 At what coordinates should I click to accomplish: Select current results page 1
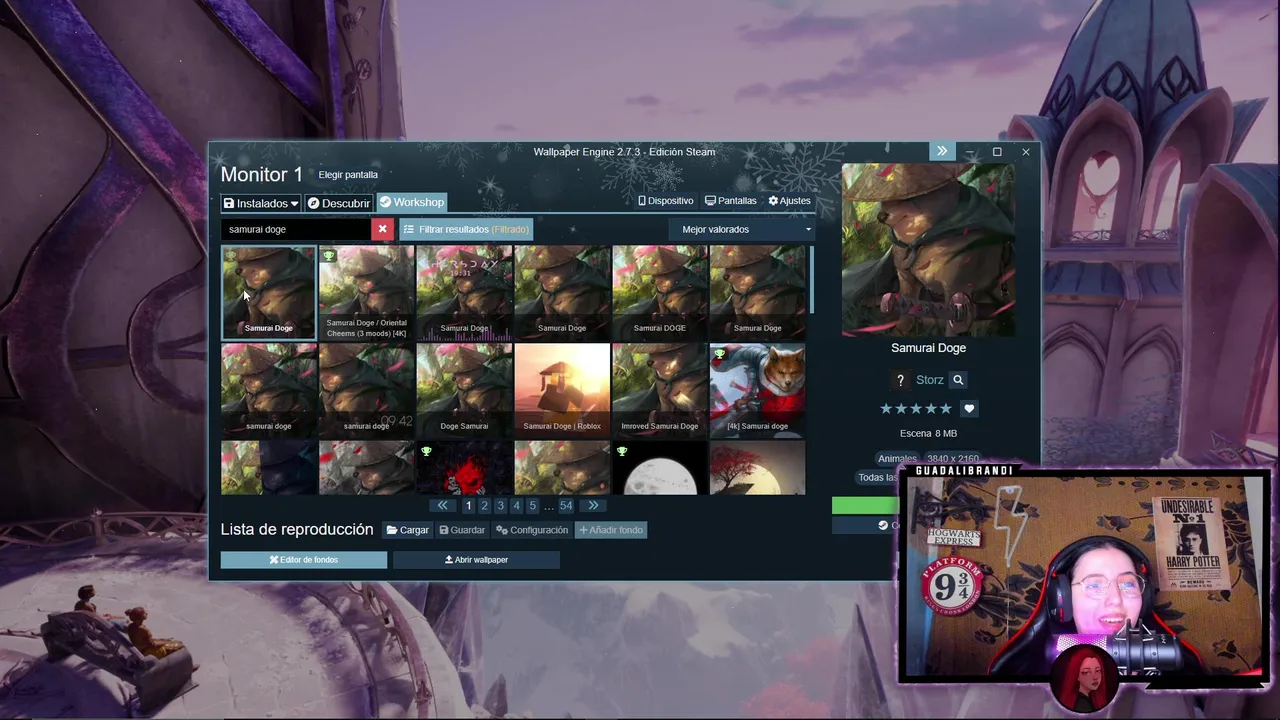468,506
